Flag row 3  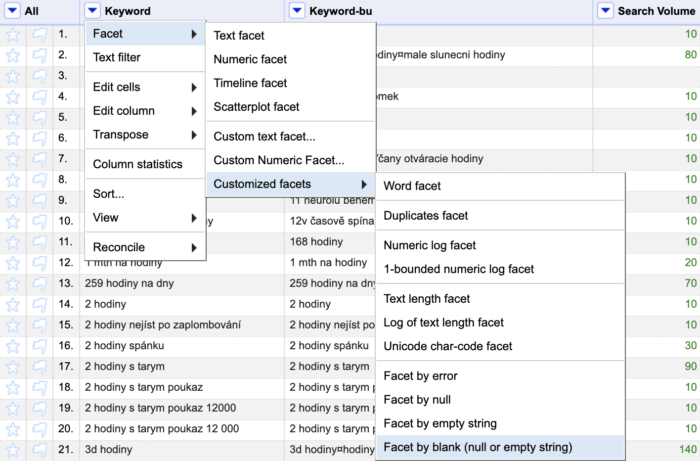40,76
